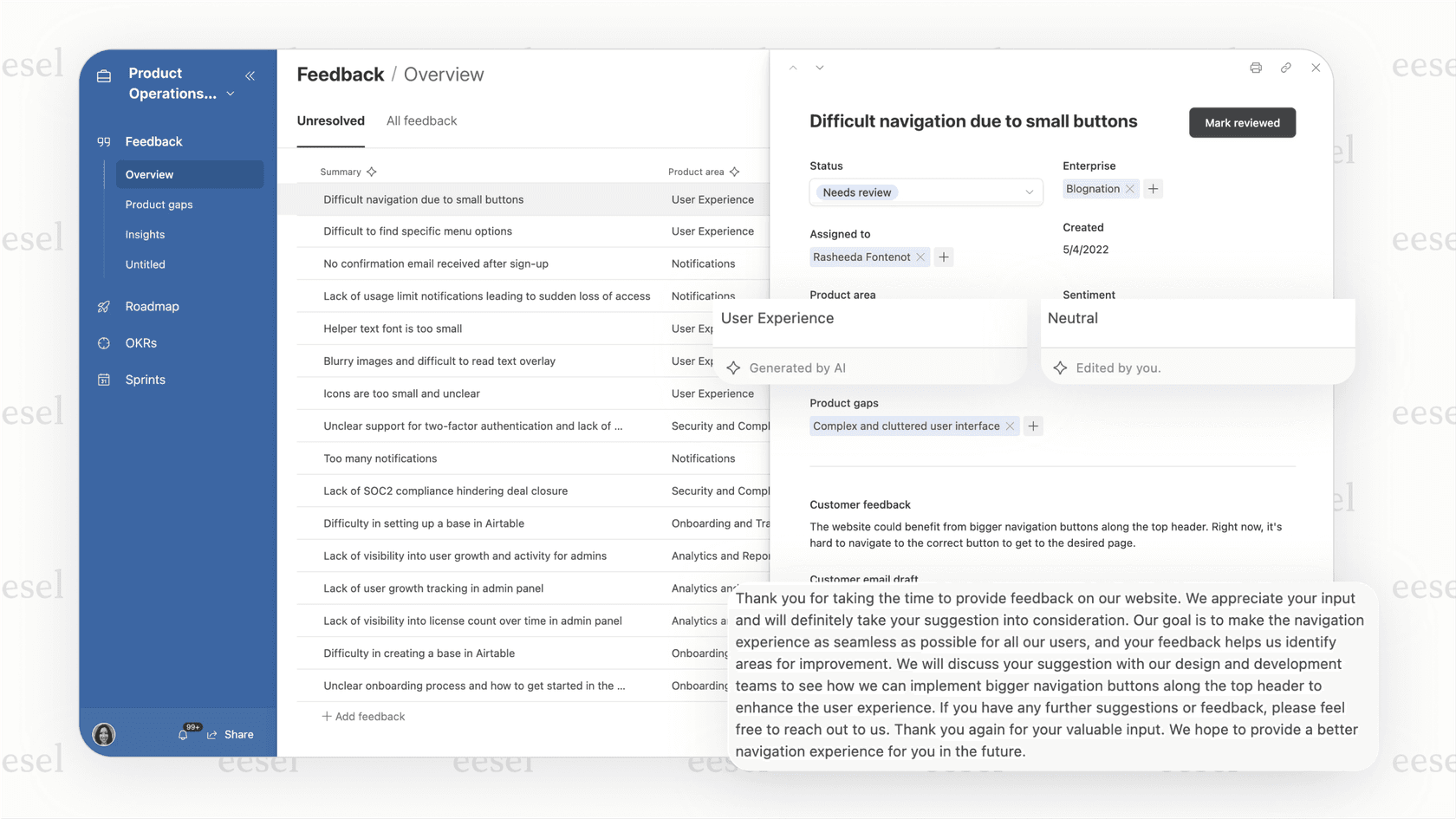Screen dimensions: 1456x819
Task: Expand the Product Operations workspace dropdown
Action: coord(230,94)
